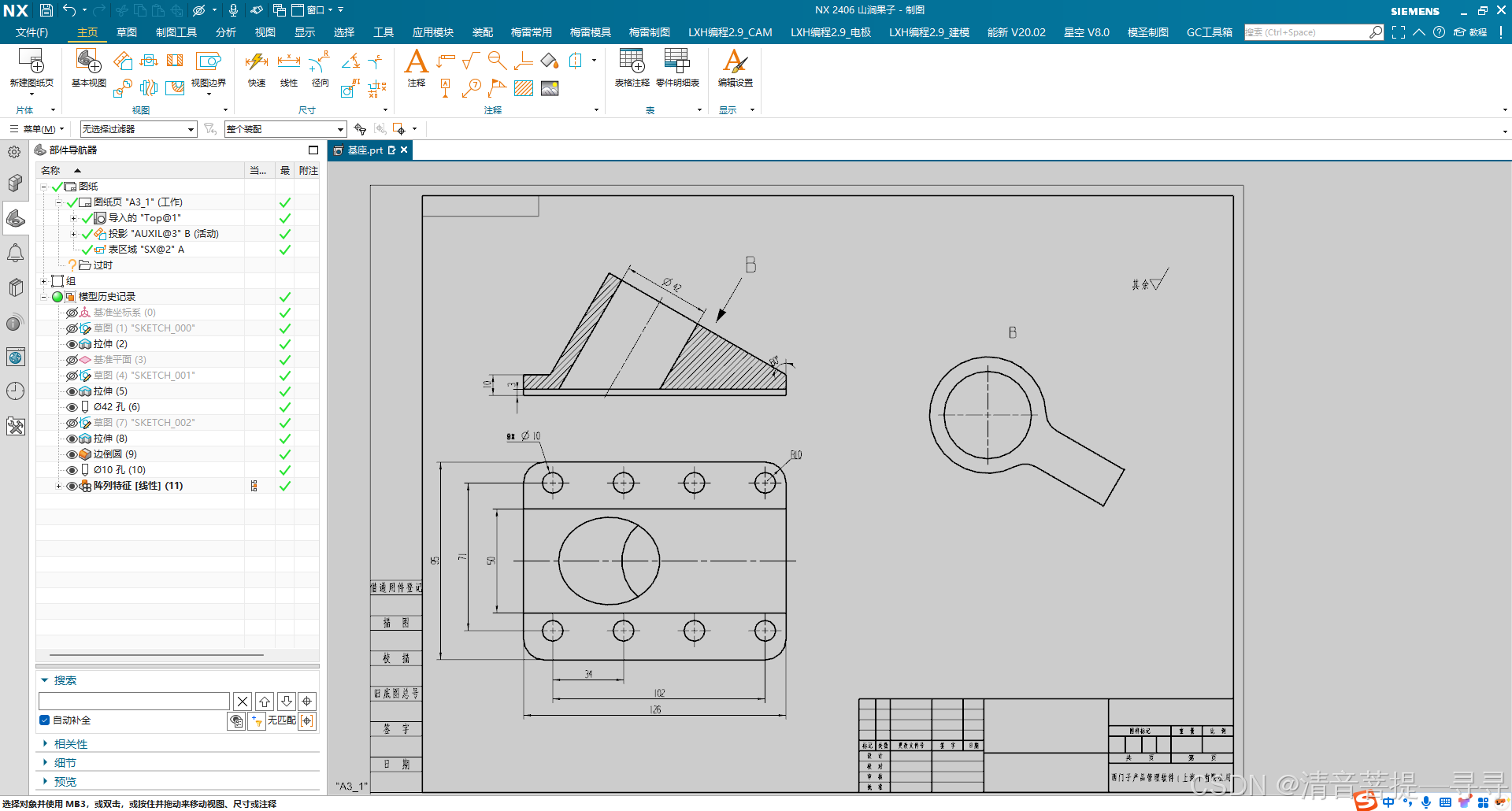This screenshot has width=1512, height=811.
Task: Click the previous match up-arrow button
Action: click(x=265, y=701)
